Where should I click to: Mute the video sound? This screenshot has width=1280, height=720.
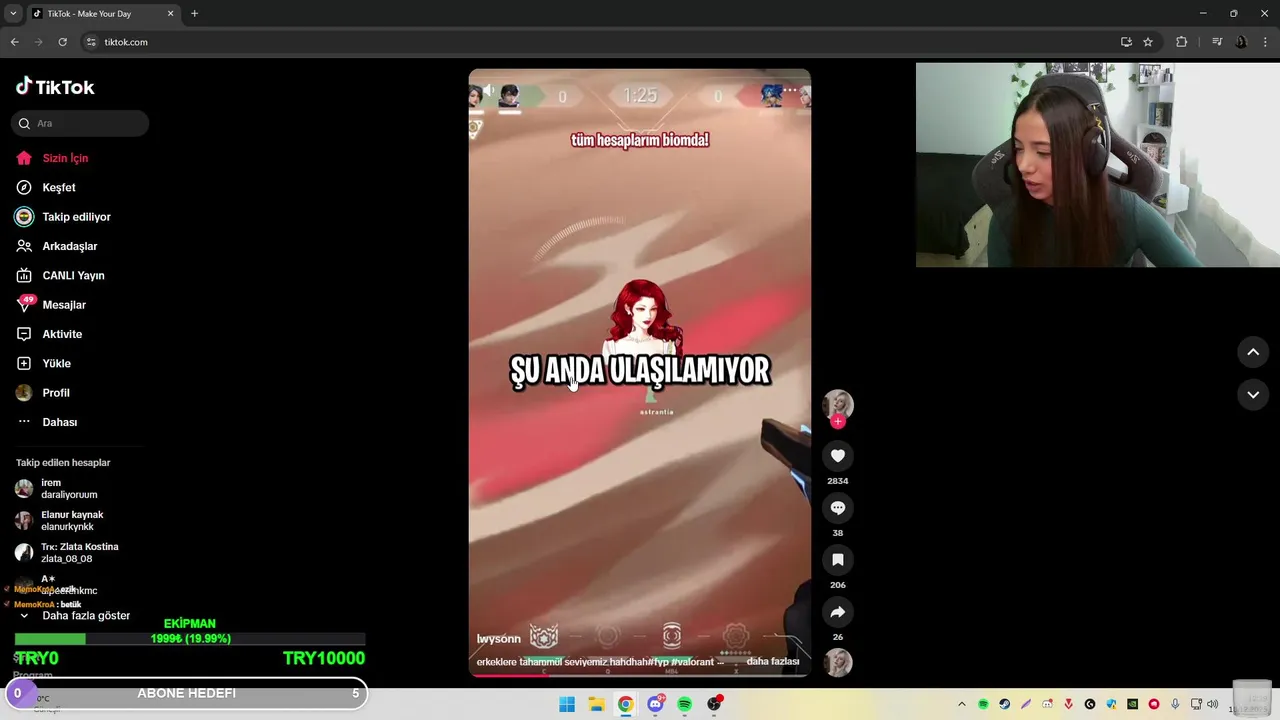coord(489,91)
